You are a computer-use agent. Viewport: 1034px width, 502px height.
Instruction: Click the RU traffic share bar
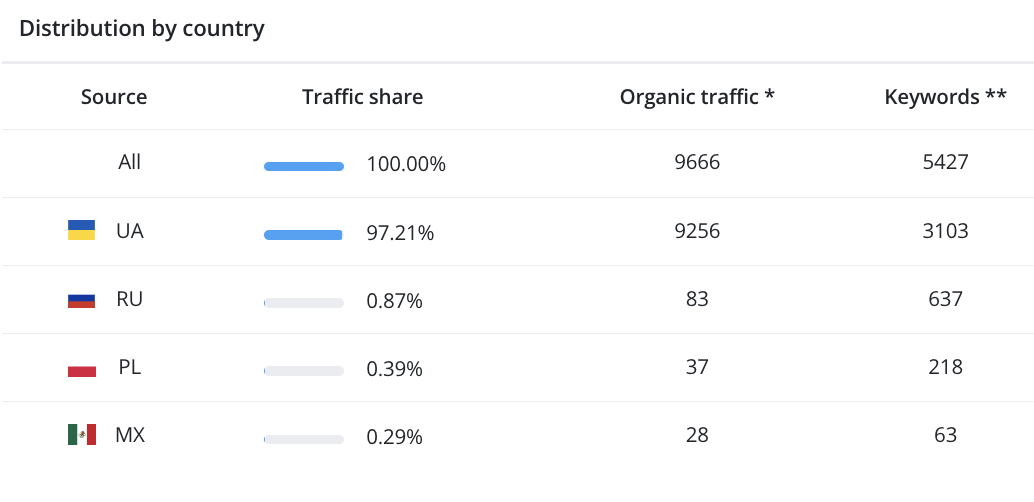304,303
